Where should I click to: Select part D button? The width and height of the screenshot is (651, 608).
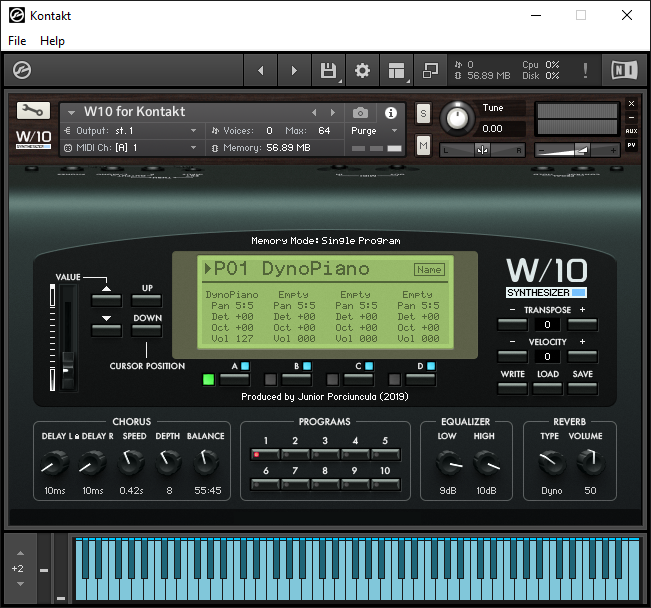421,379
